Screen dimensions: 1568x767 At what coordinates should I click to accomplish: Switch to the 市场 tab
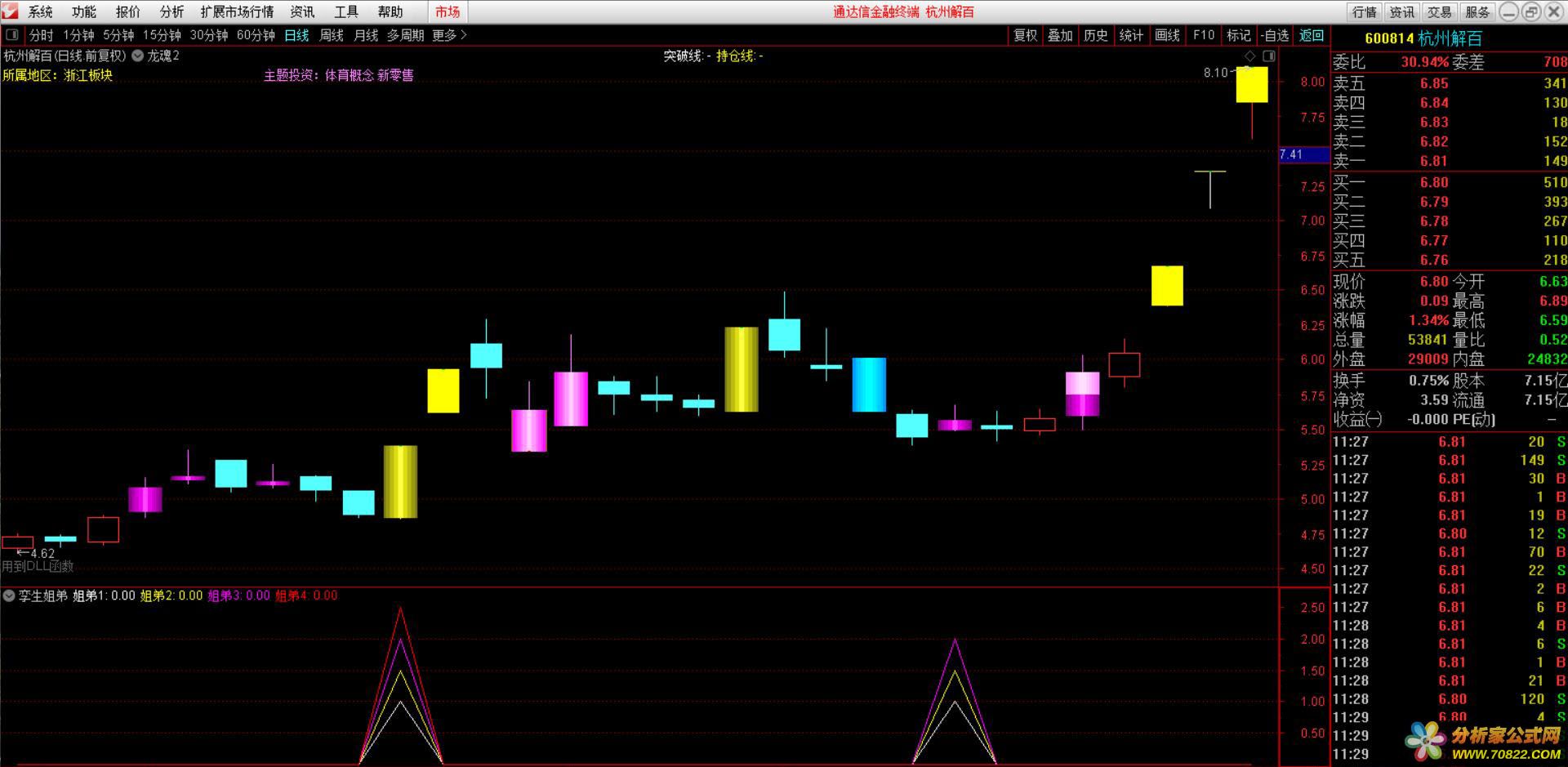448,11
